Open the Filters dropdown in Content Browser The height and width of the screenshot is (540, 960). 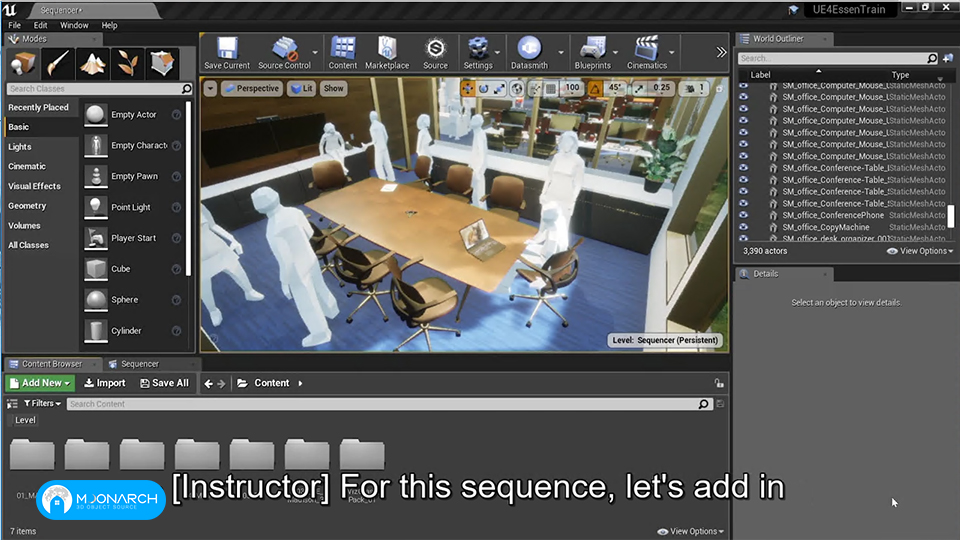click(42, 403)
